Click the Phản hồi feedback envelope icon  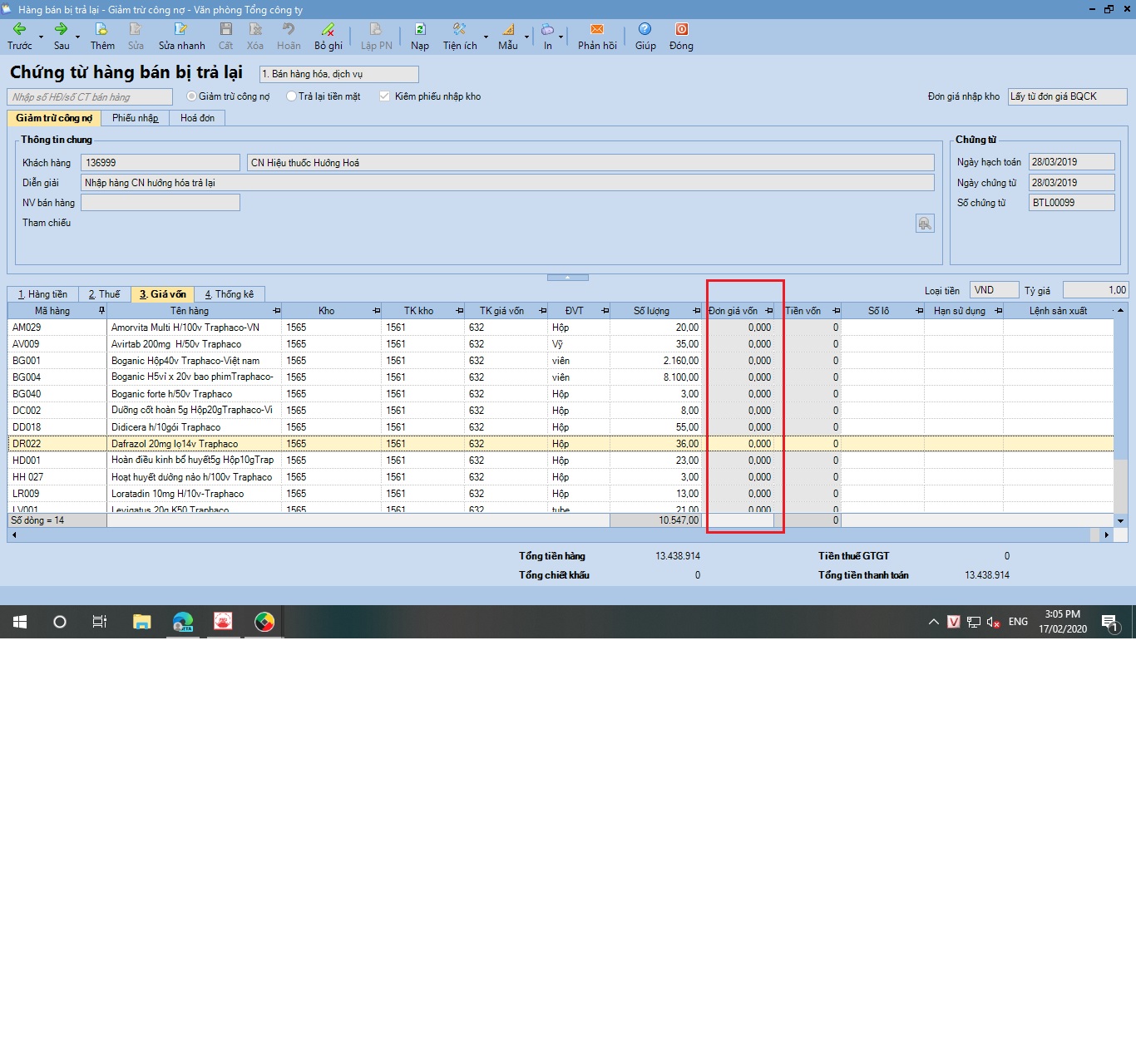[597, 30]
